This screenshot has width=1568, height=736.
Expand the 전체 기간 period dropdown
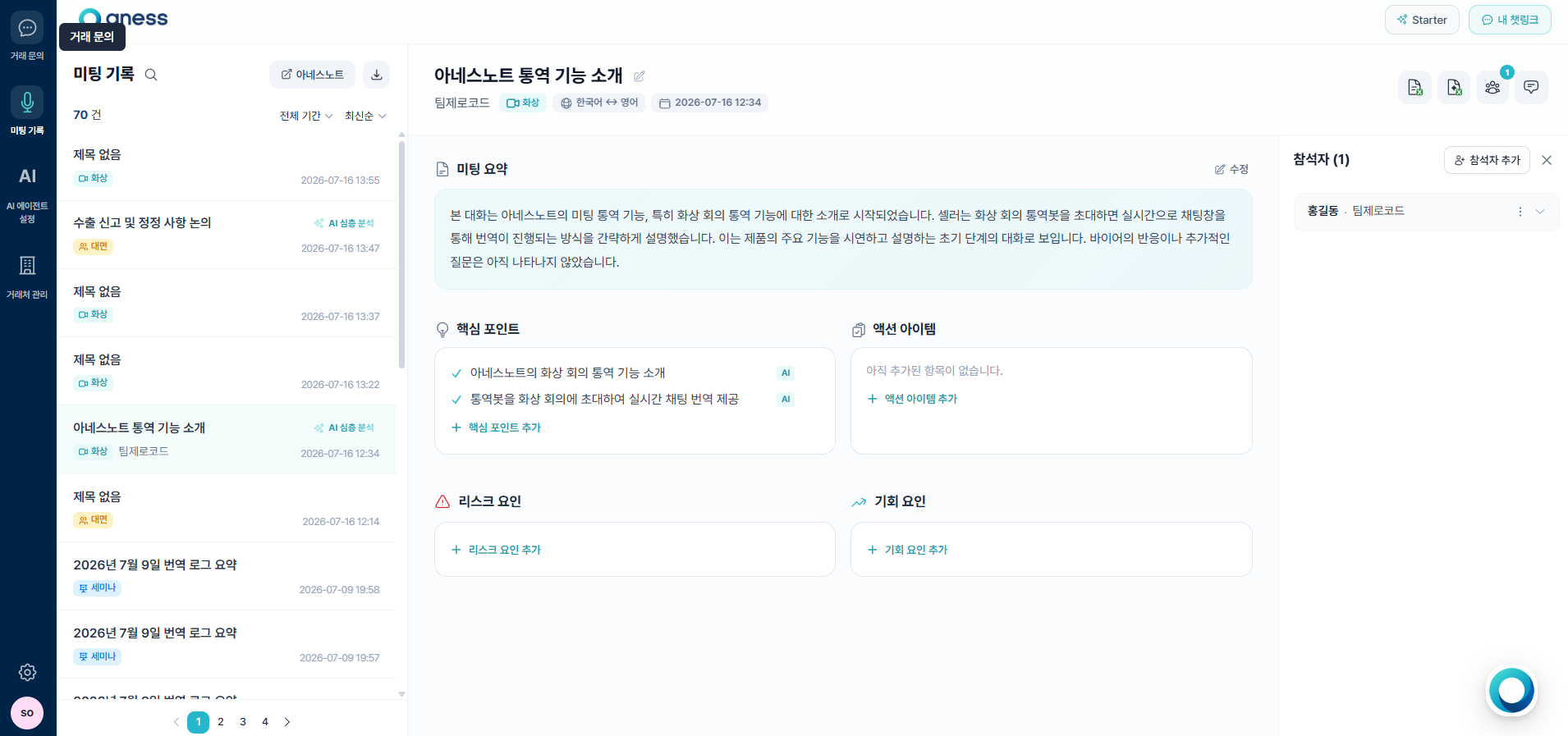coord(306,116)
